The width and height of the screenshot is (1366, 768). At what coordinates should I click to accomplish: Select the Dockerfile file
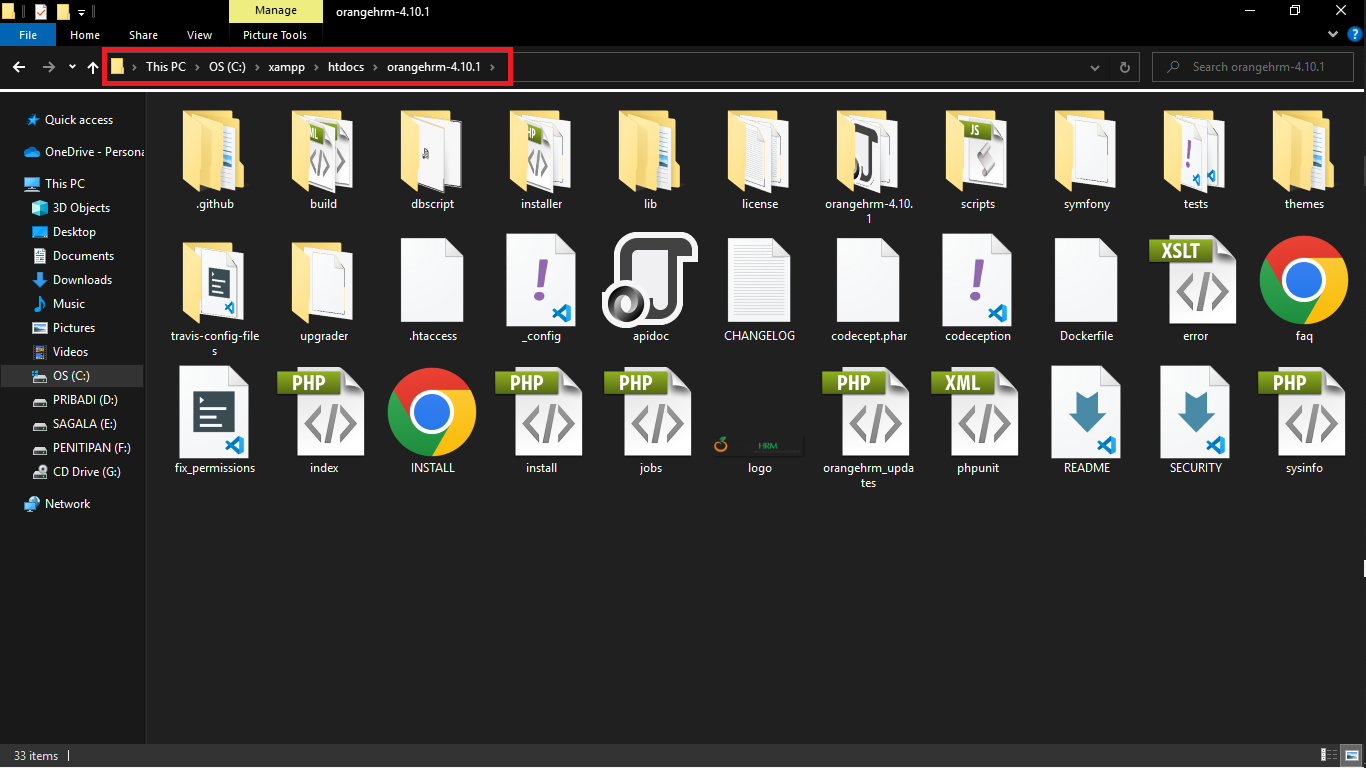(1087, 292)
